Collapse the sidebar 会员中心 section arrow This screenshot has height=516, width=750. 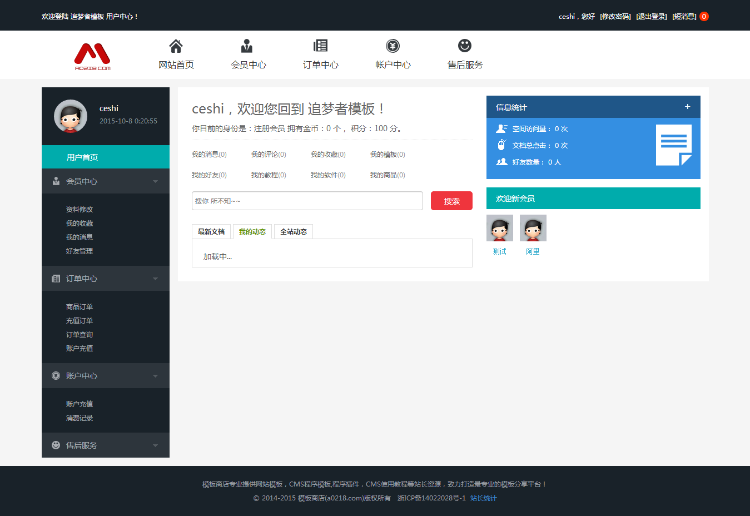click(x=155, y=182)
